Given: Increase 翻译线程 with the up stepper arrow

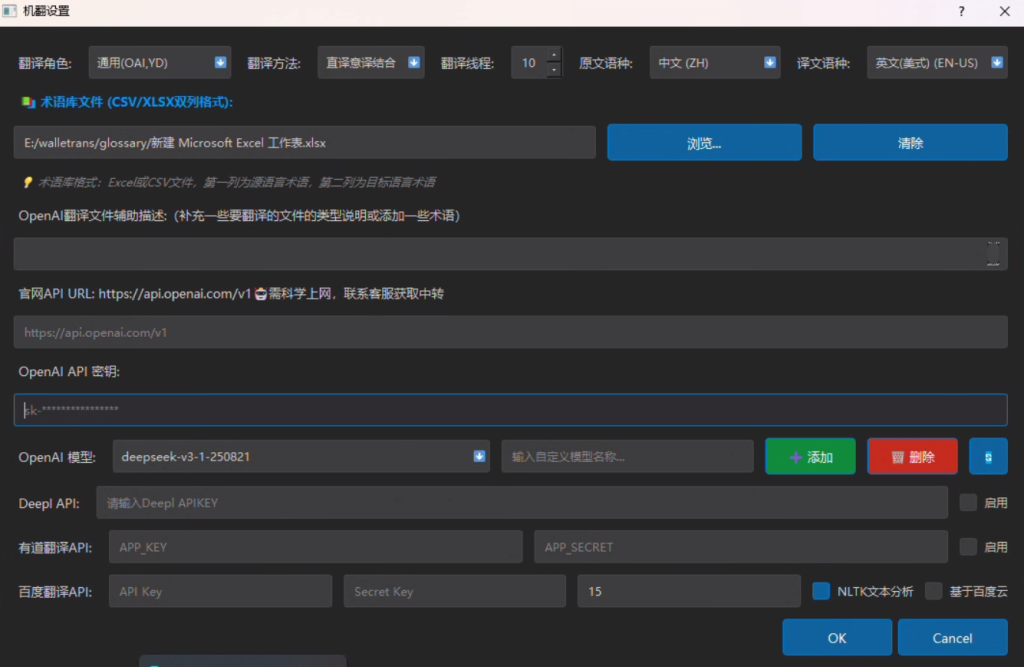Looking at the screenshot, I should [x=556, y=56].
